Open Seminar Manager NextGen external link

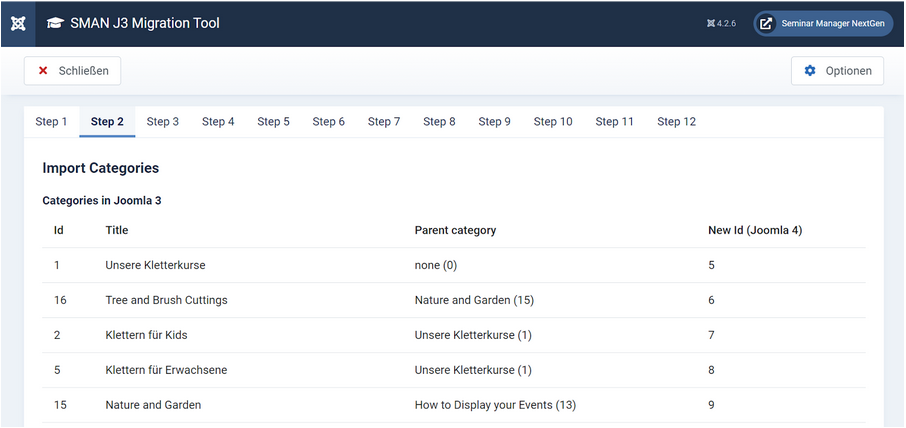coord(823,23)
